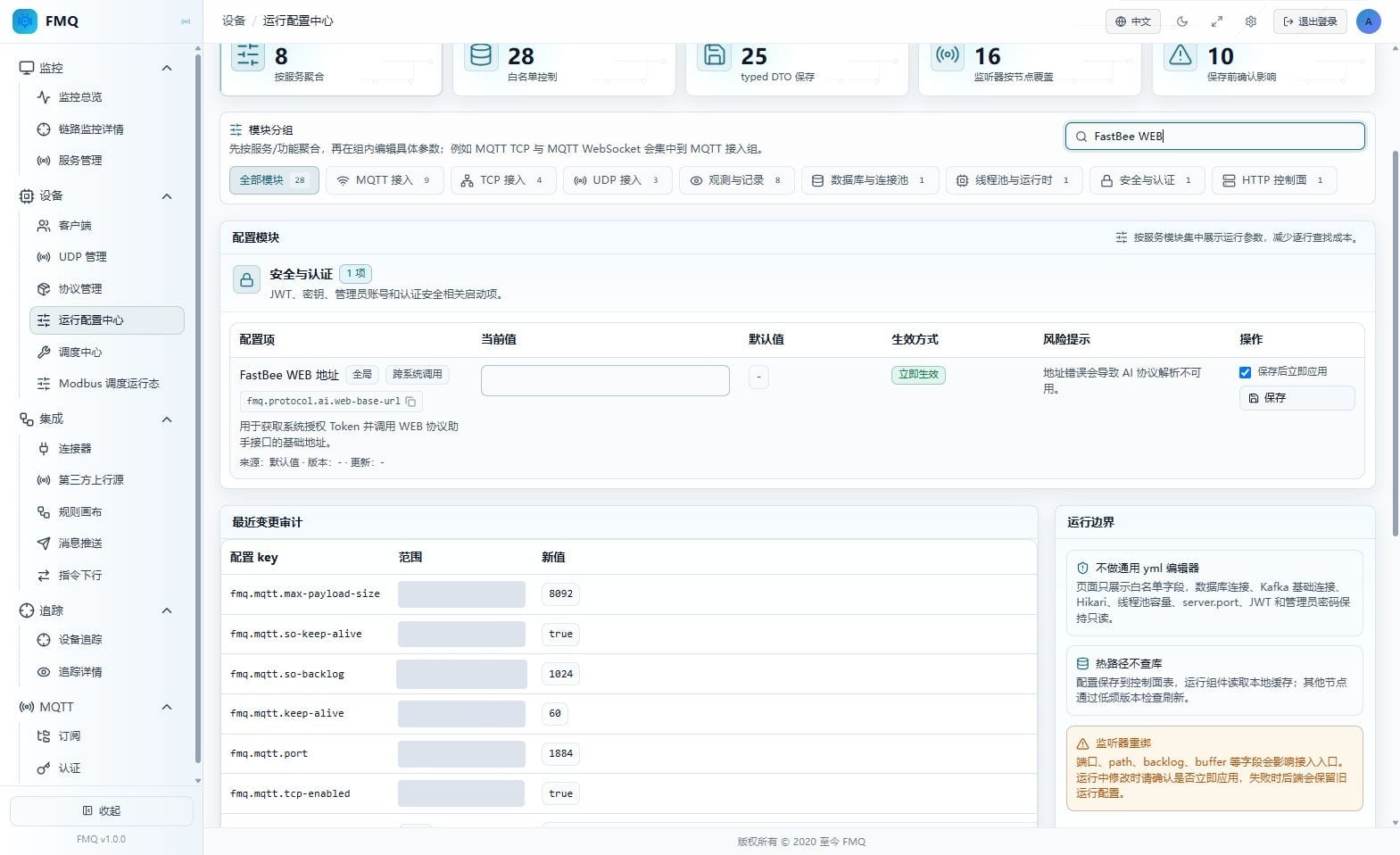1400x855 pixels.
Task: Copy the fmq.protocol.ai.web-base-url key
Action: coord(410,402)
